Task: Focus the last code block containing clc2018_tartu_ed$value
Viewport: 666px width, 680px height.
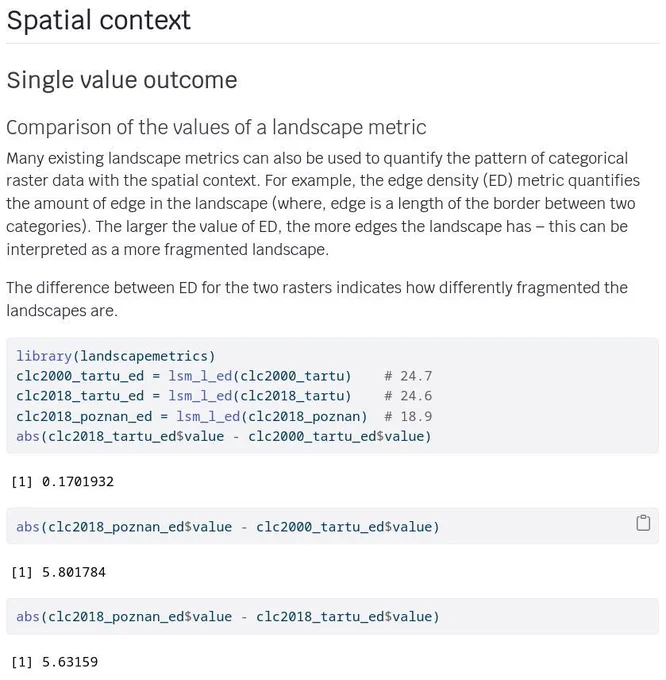Action: [333, 617]
